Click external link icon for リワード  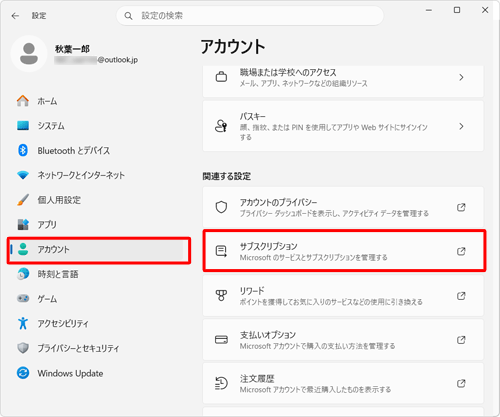coord(461,296)
